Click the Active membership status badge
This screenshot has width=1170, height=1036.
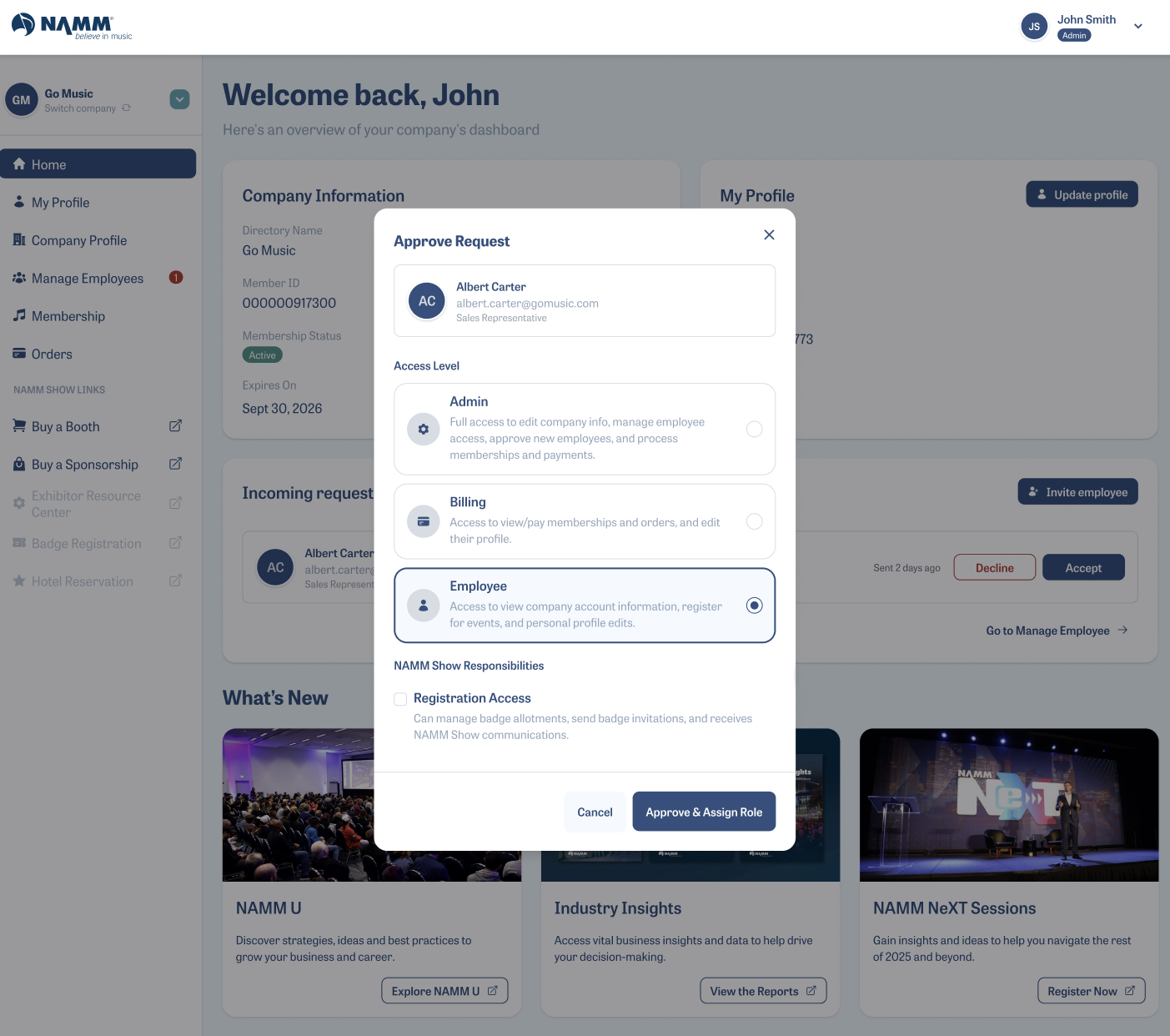(x=263, y=355)
